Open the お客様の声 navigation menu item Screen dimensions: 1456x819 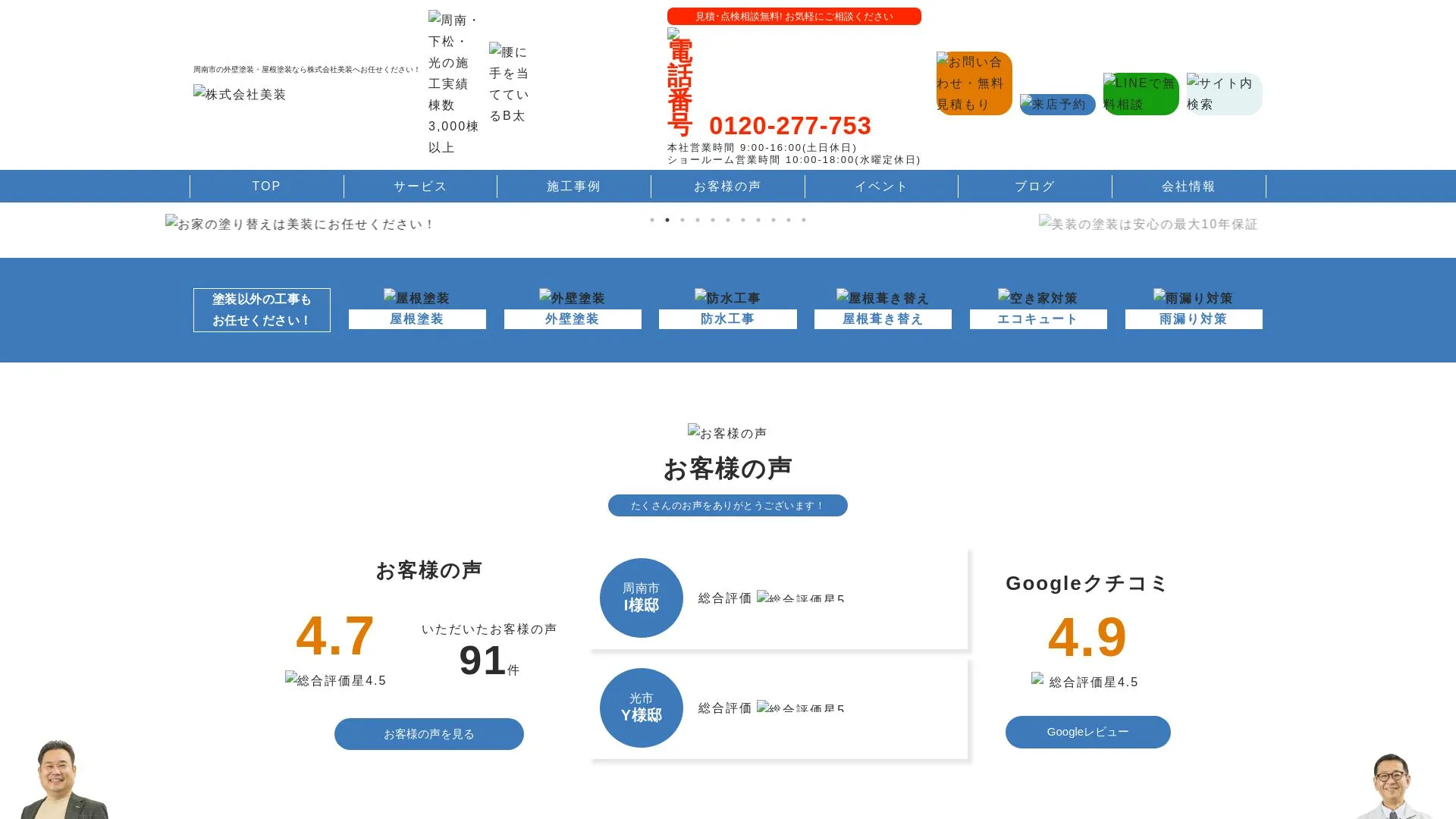[727, 187]
